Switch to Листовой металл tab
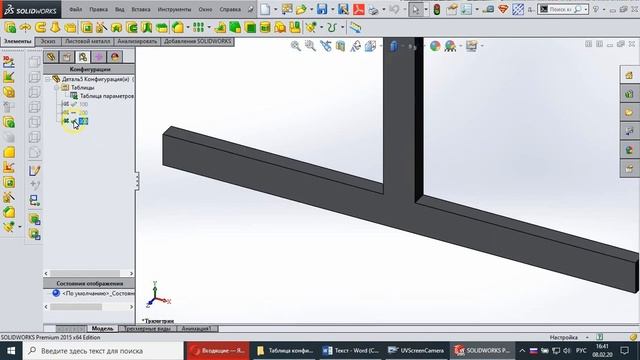Screen dimensions: 640x360 tap(87, 41)
